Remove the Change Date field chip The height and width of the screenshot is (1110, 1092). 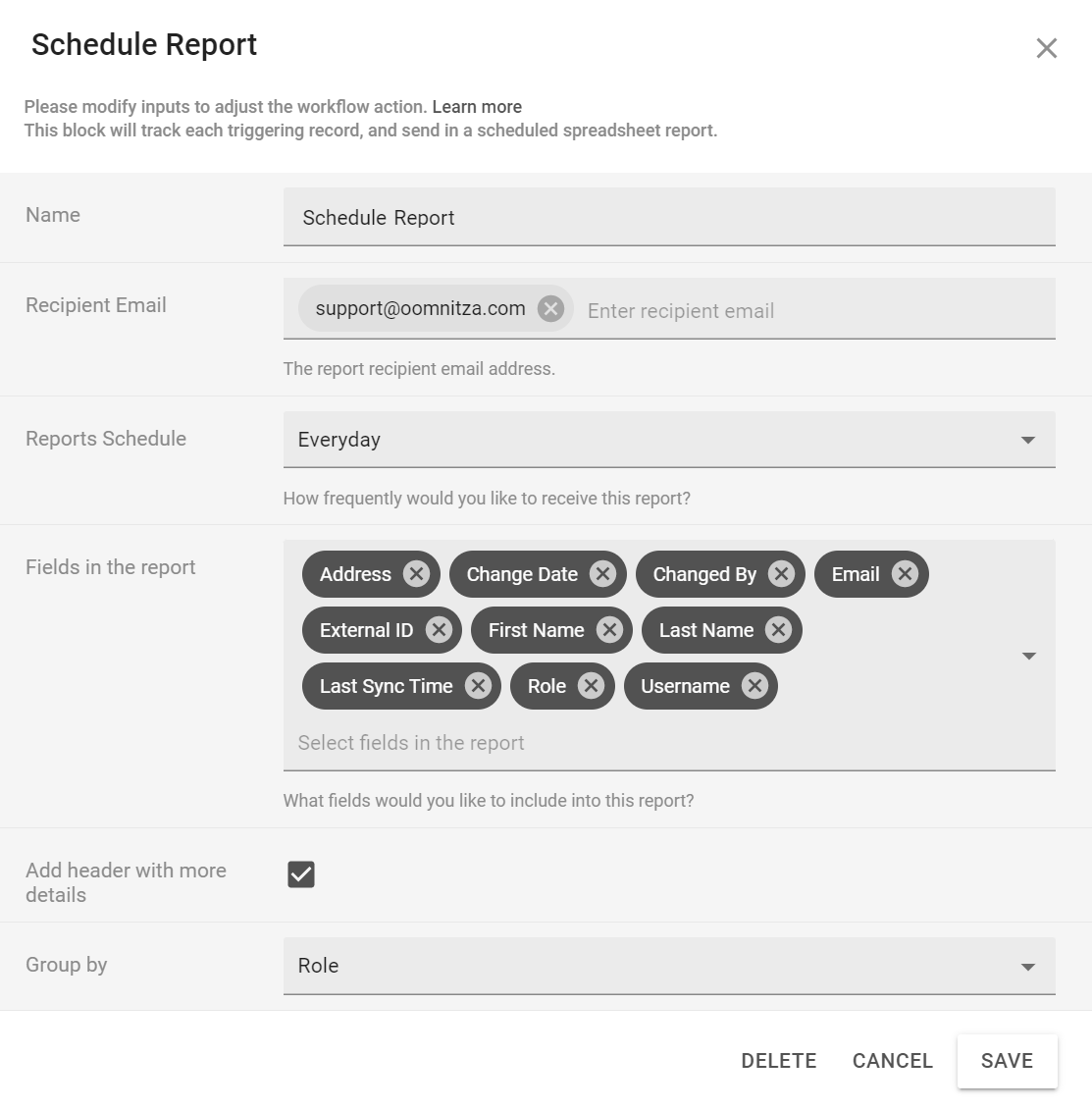pos(602,574)
